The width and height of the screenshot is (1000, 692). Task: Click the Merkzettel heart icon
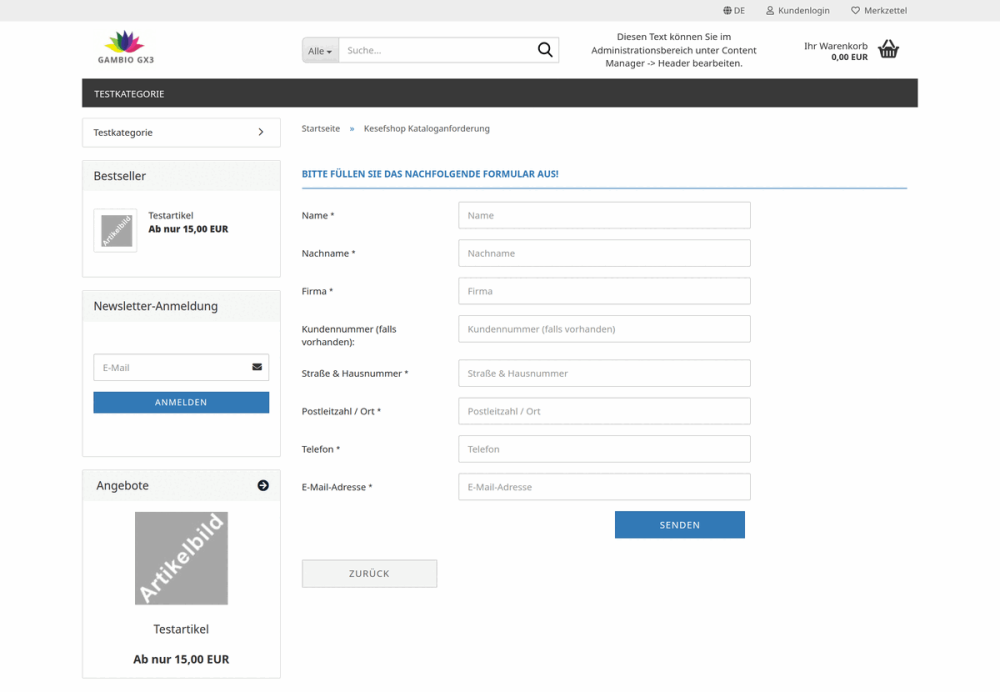[855, 10]
